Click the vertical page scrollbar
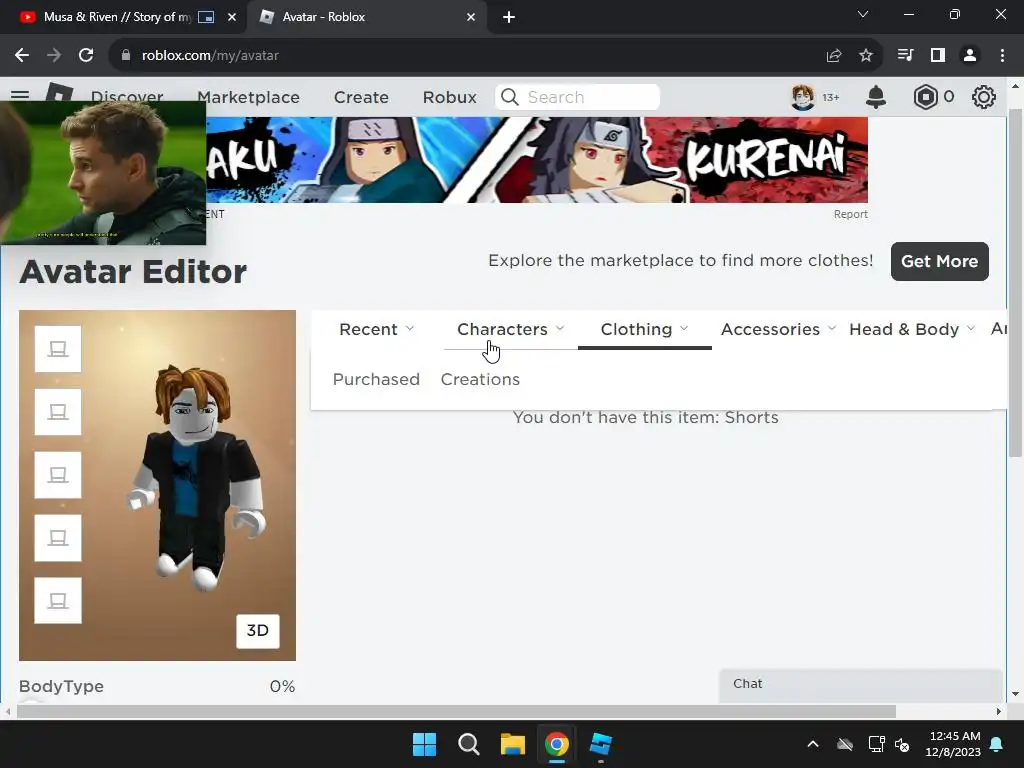The width and height of the screenshot is (1024, 768). pyautogui.click(x=1015, y=282)
